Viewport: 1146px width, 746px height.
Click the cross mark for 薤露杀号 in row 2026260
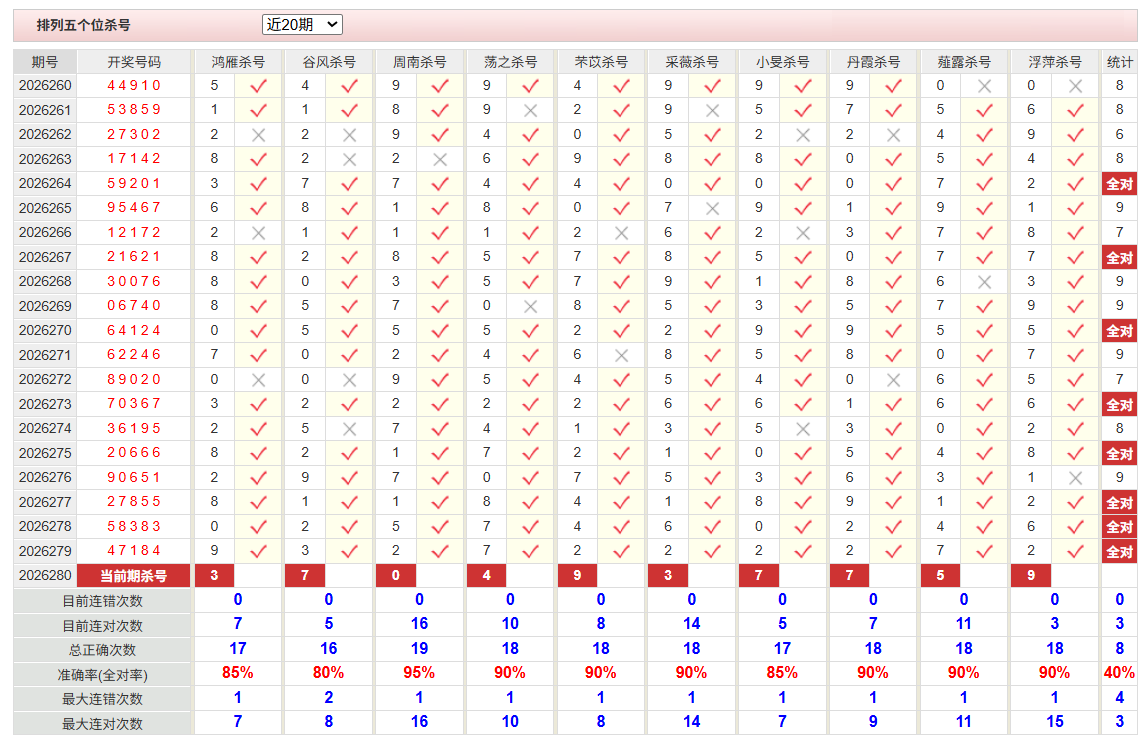984,86
